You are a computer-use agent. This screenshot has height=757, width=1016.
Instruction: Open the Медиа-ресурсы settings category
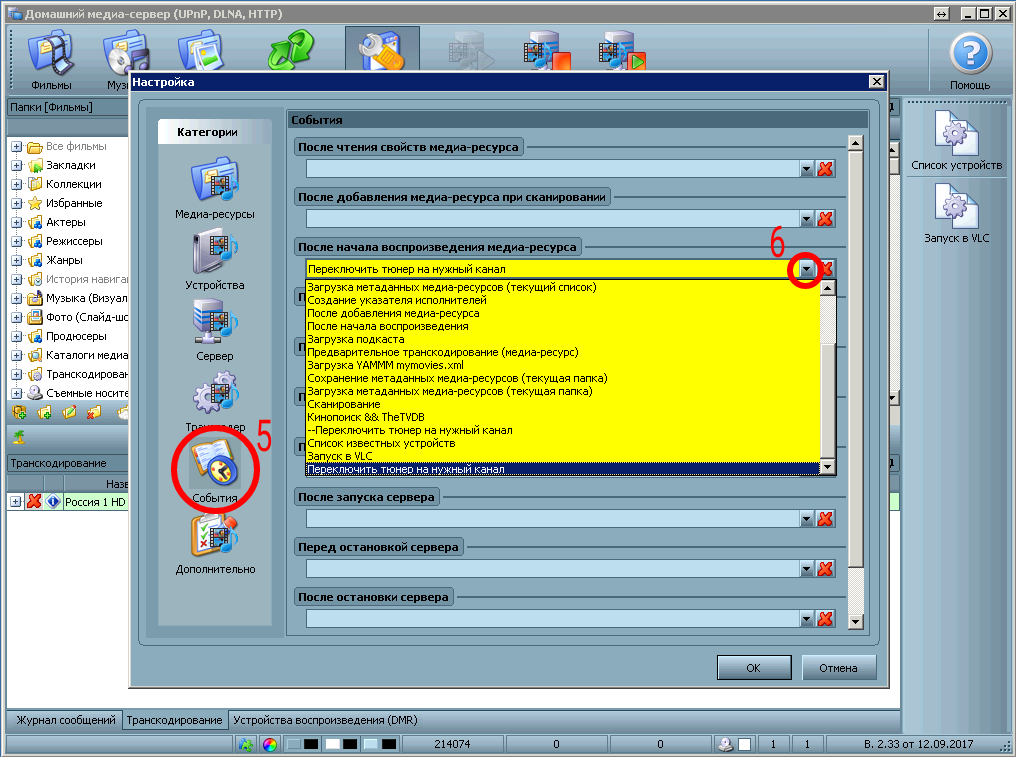tap(214, 181)
